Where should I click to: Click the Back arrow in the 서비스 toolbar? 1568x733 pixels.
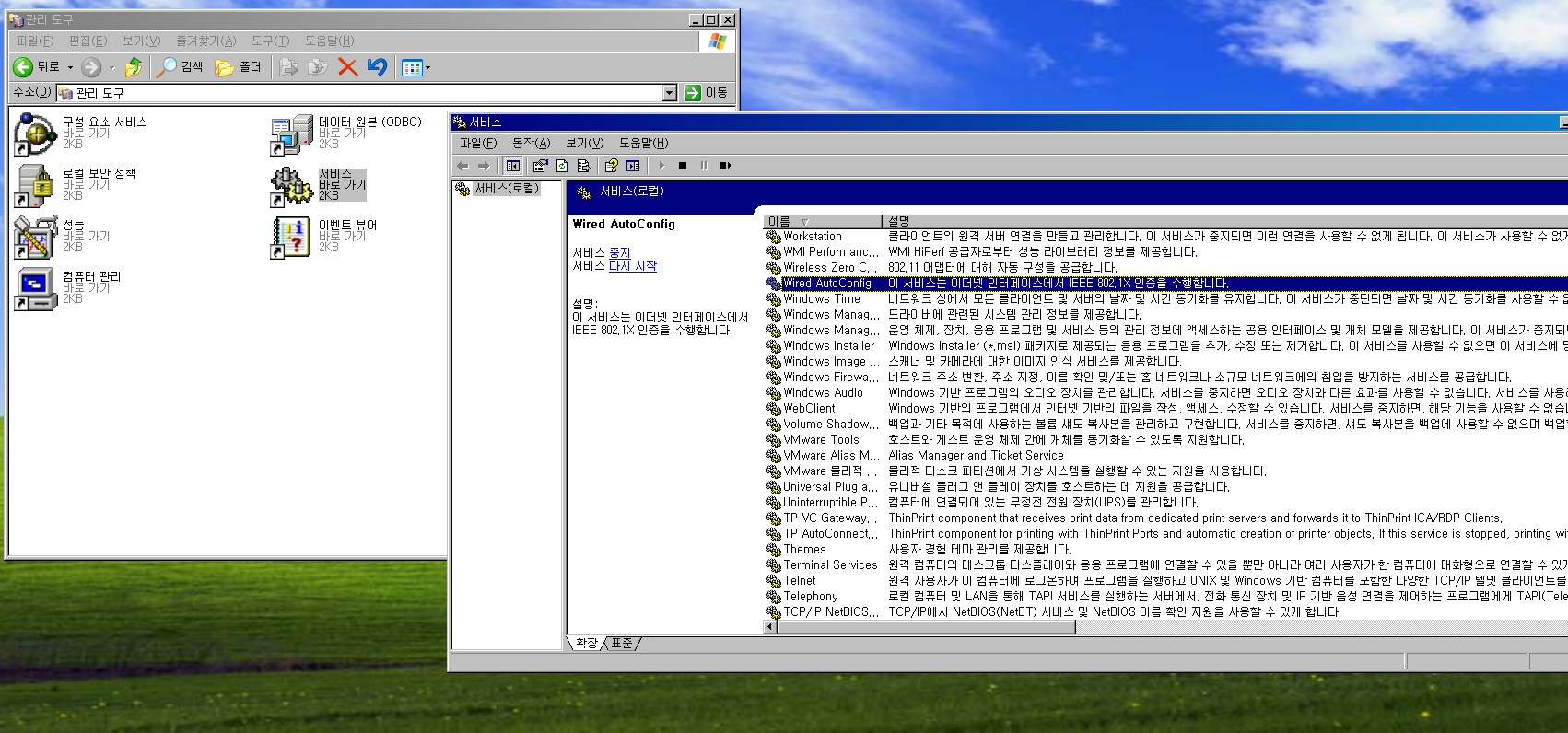pos(462,166)
